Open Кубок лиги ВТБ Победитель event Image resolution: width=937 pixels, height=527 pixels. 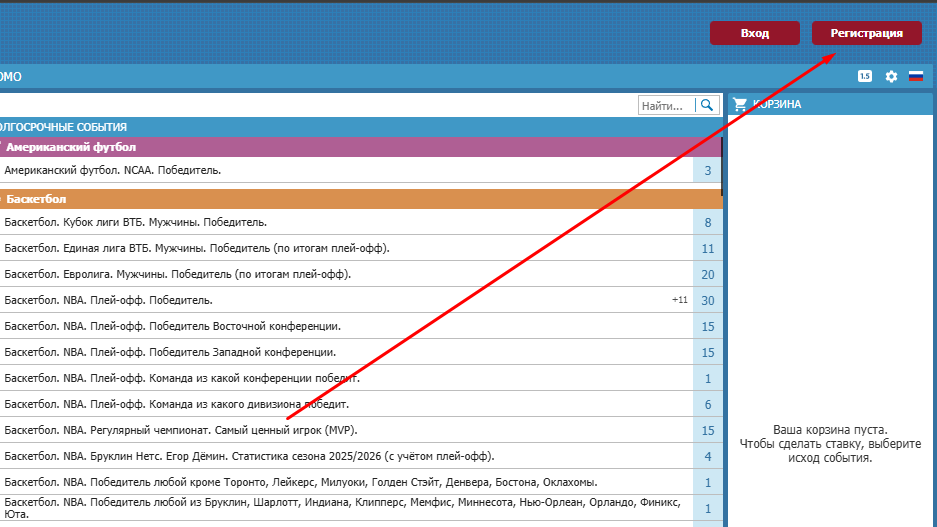pyautogui.click(x=136, y=222)
